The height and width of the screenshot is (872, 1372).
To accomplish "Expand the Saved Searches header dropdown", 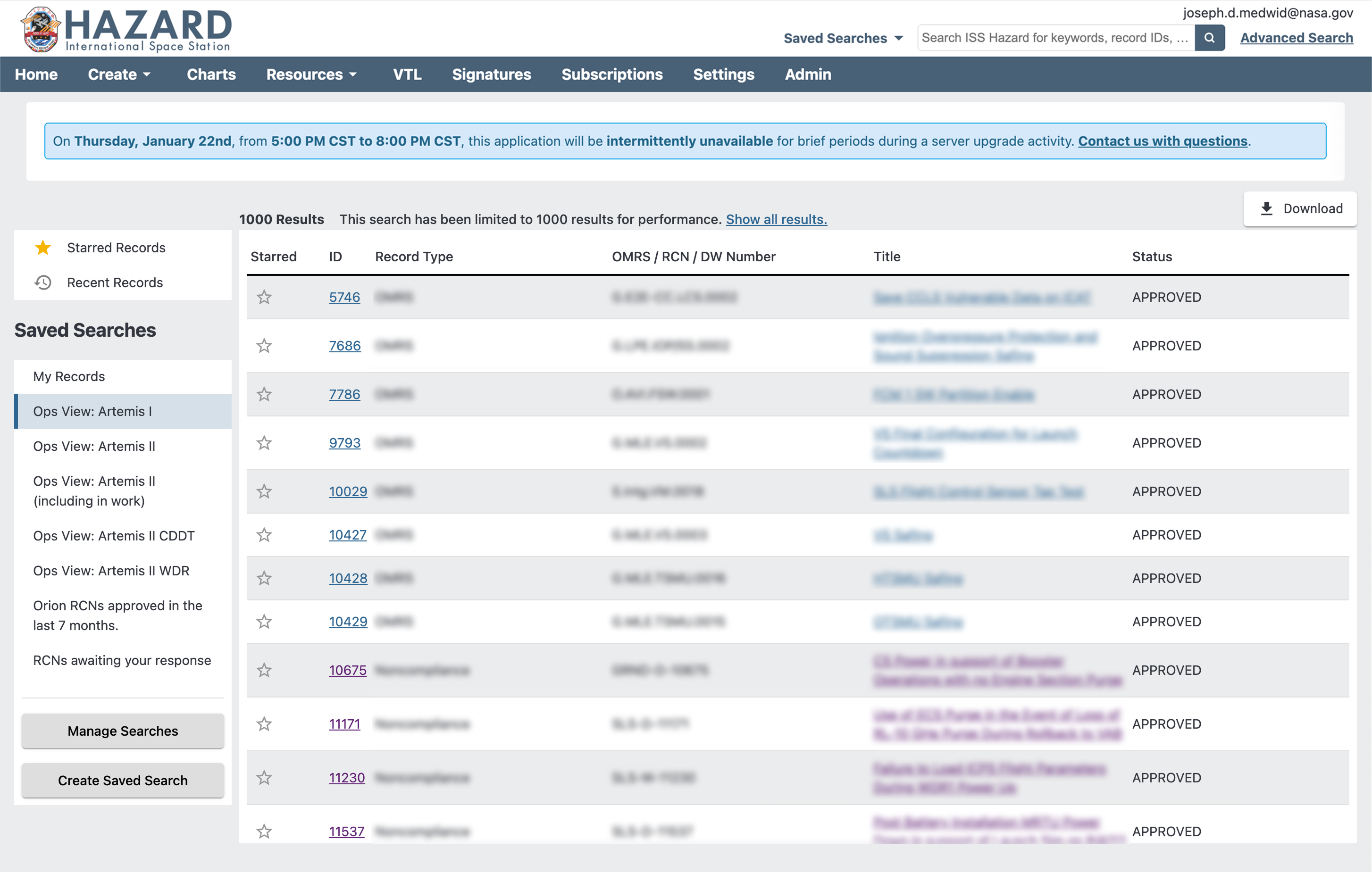I will point(843,38).
